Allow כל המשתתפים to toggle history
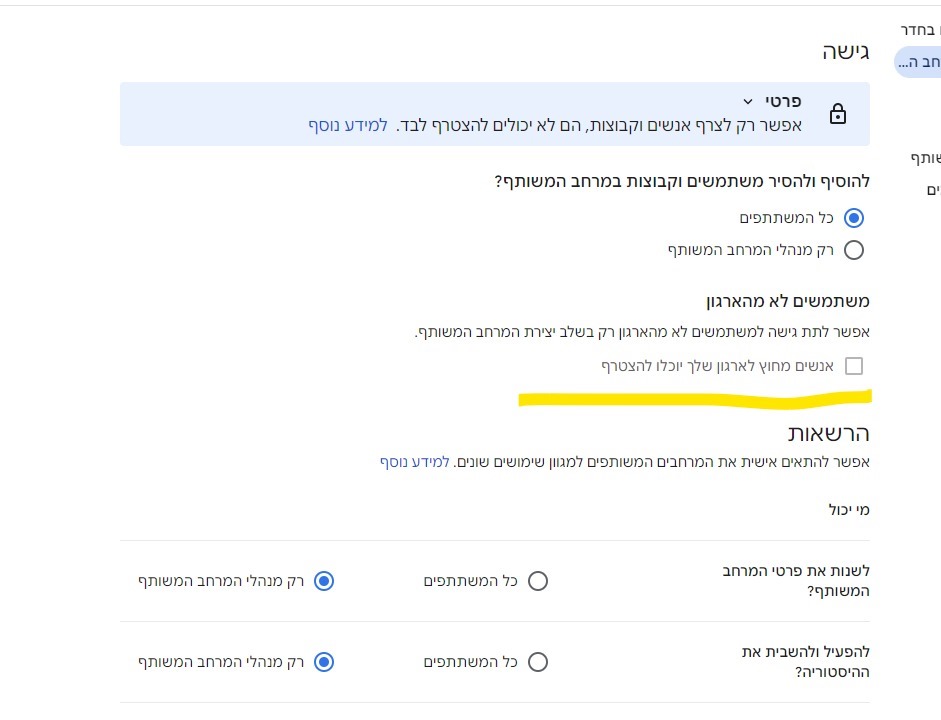The height and width of the screenshot is (720, 941). click(x=538, y=662)
